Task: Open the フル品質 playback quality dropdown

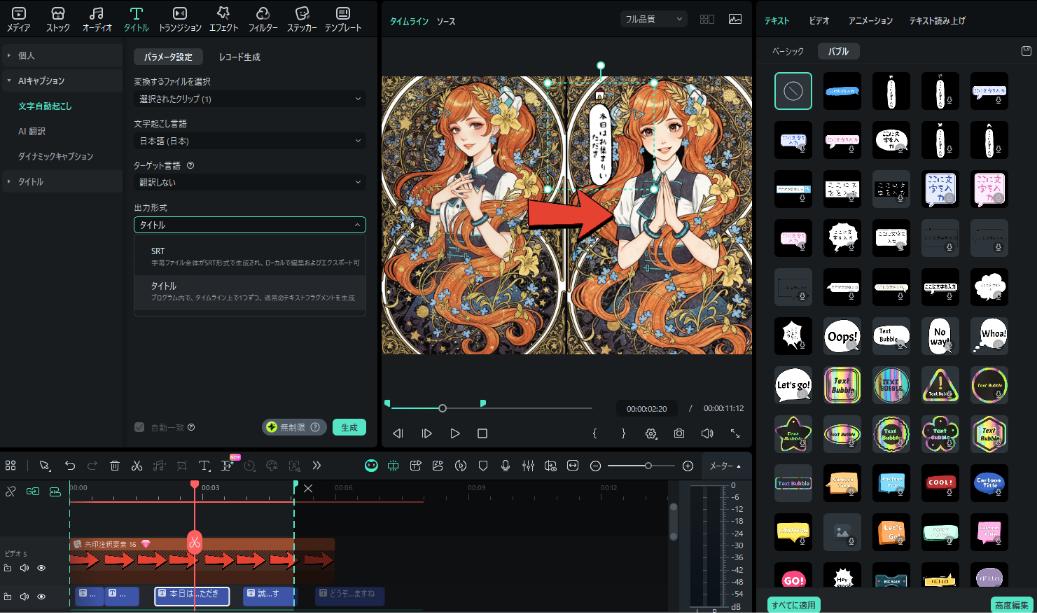Action: tap(653, 18)
